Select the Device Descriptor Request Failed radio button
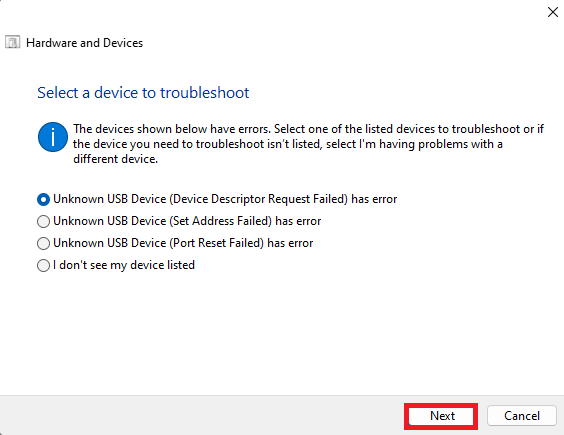Image resolution: width=564 pixels, height=435 pixels. point(43,199)
